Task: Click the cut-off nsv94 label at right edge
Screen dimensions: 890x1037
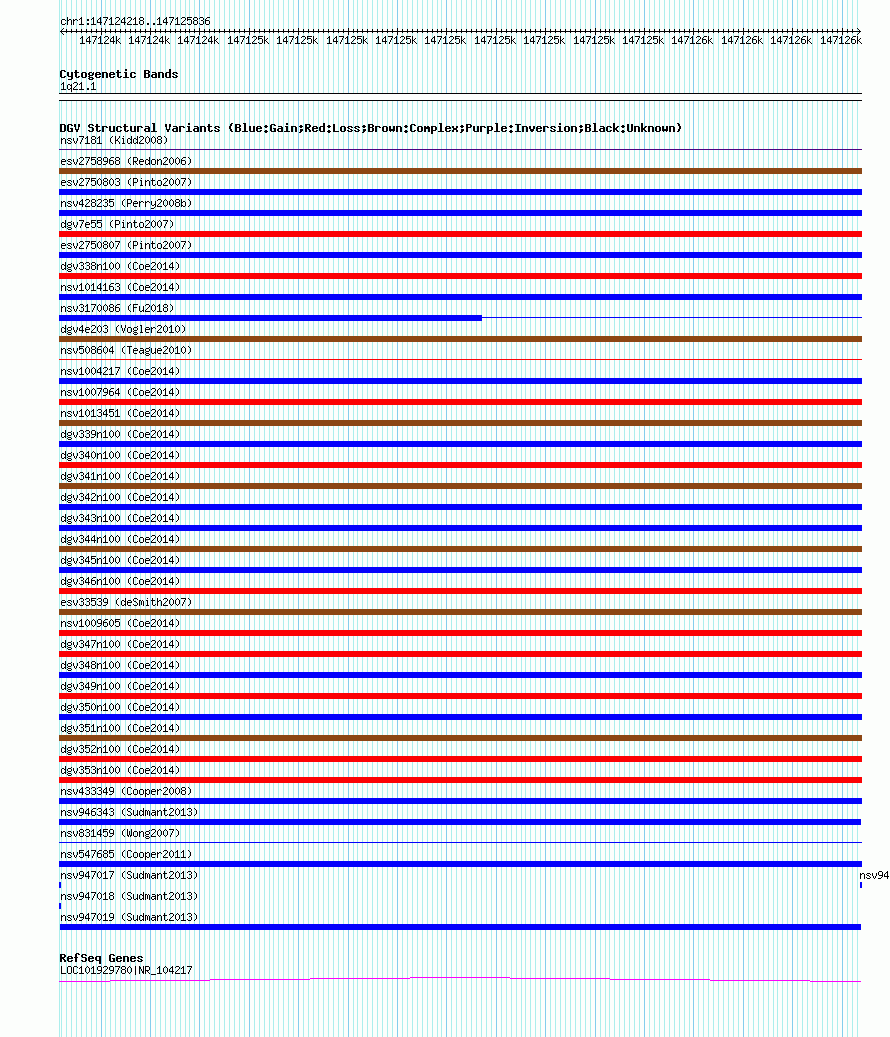Action: coord(874,875)
